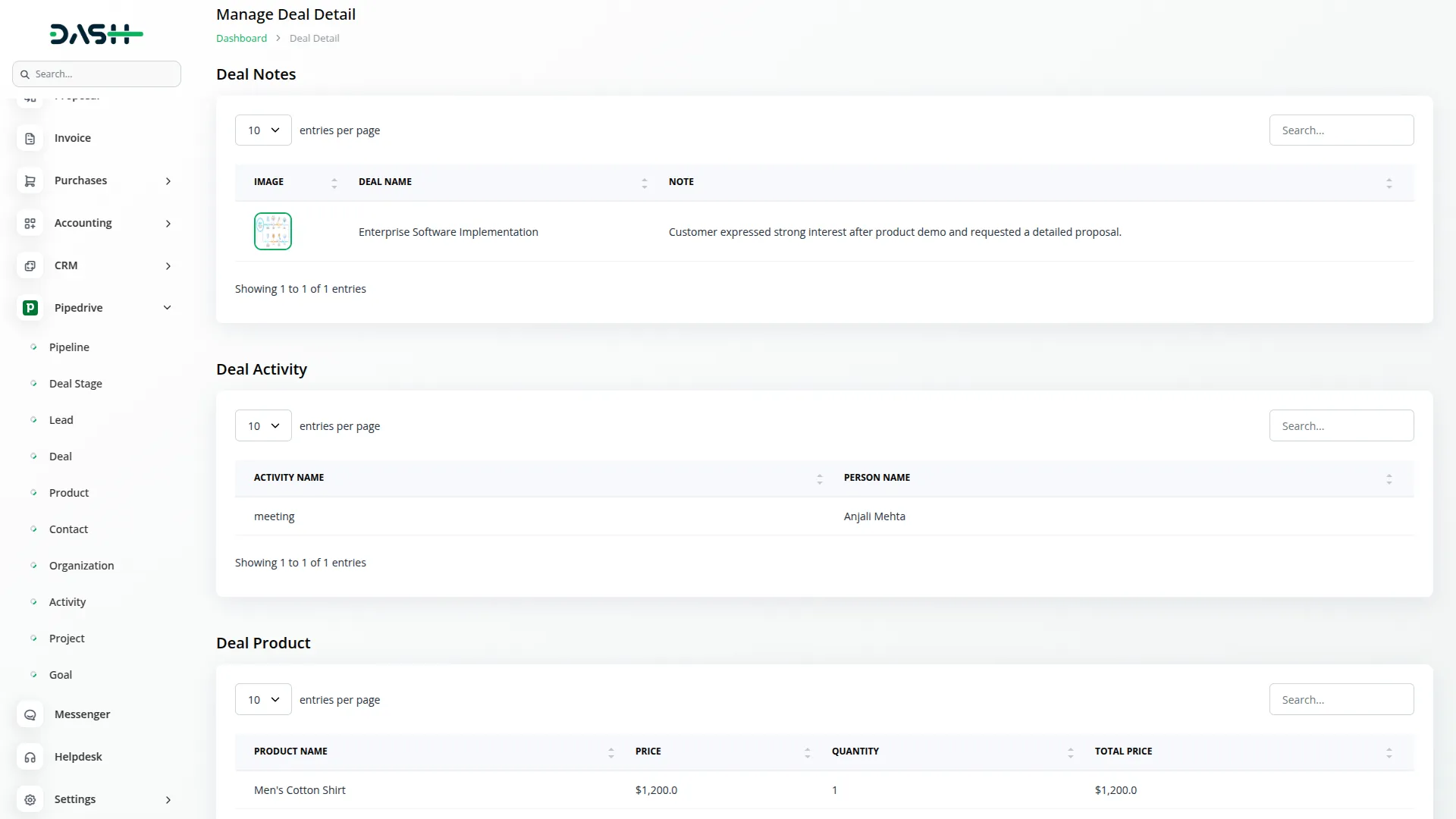Click the Purchases cart icon

pos(30,181)
